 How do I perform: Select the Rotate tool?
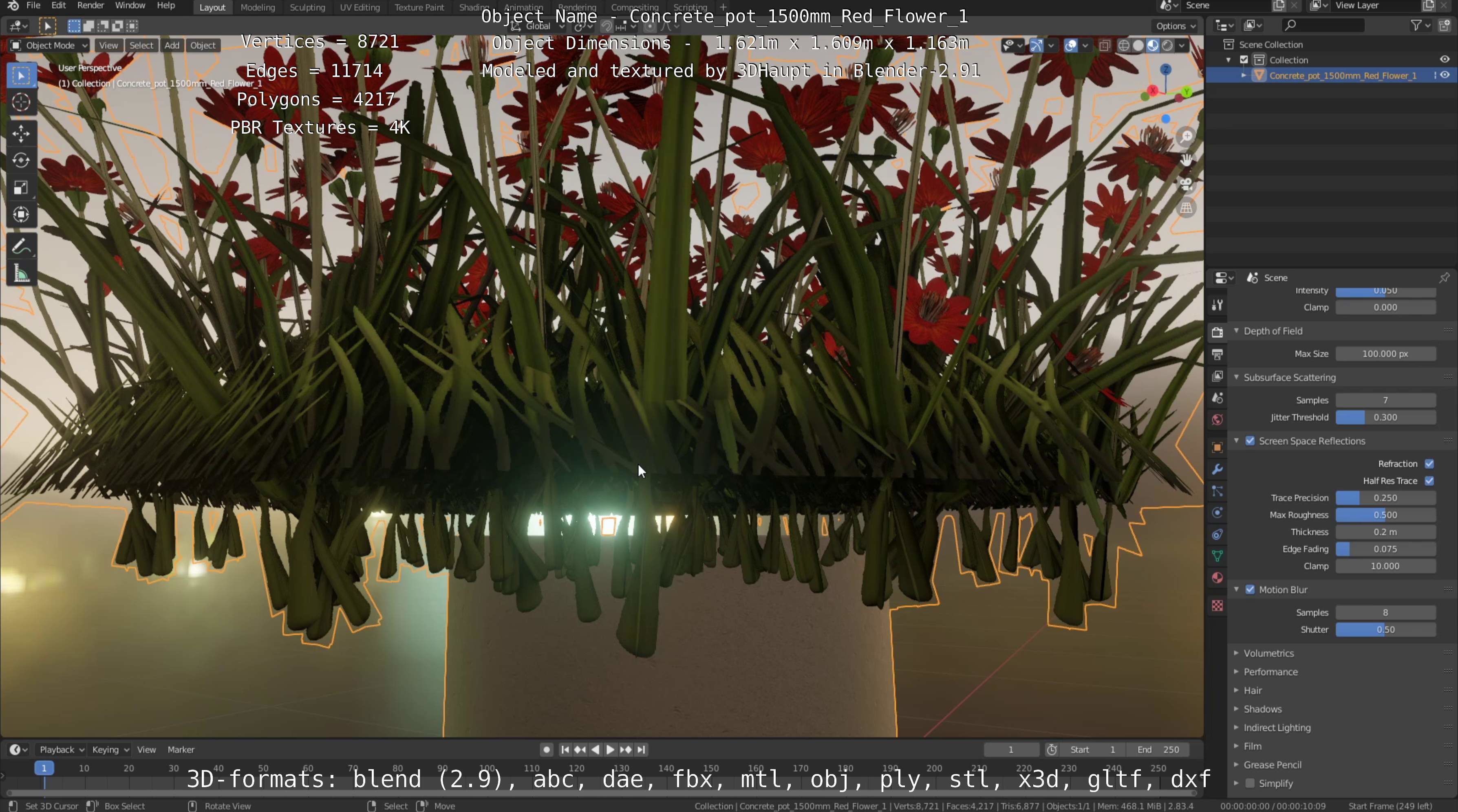pyautogui.click(x=21, y=161)
